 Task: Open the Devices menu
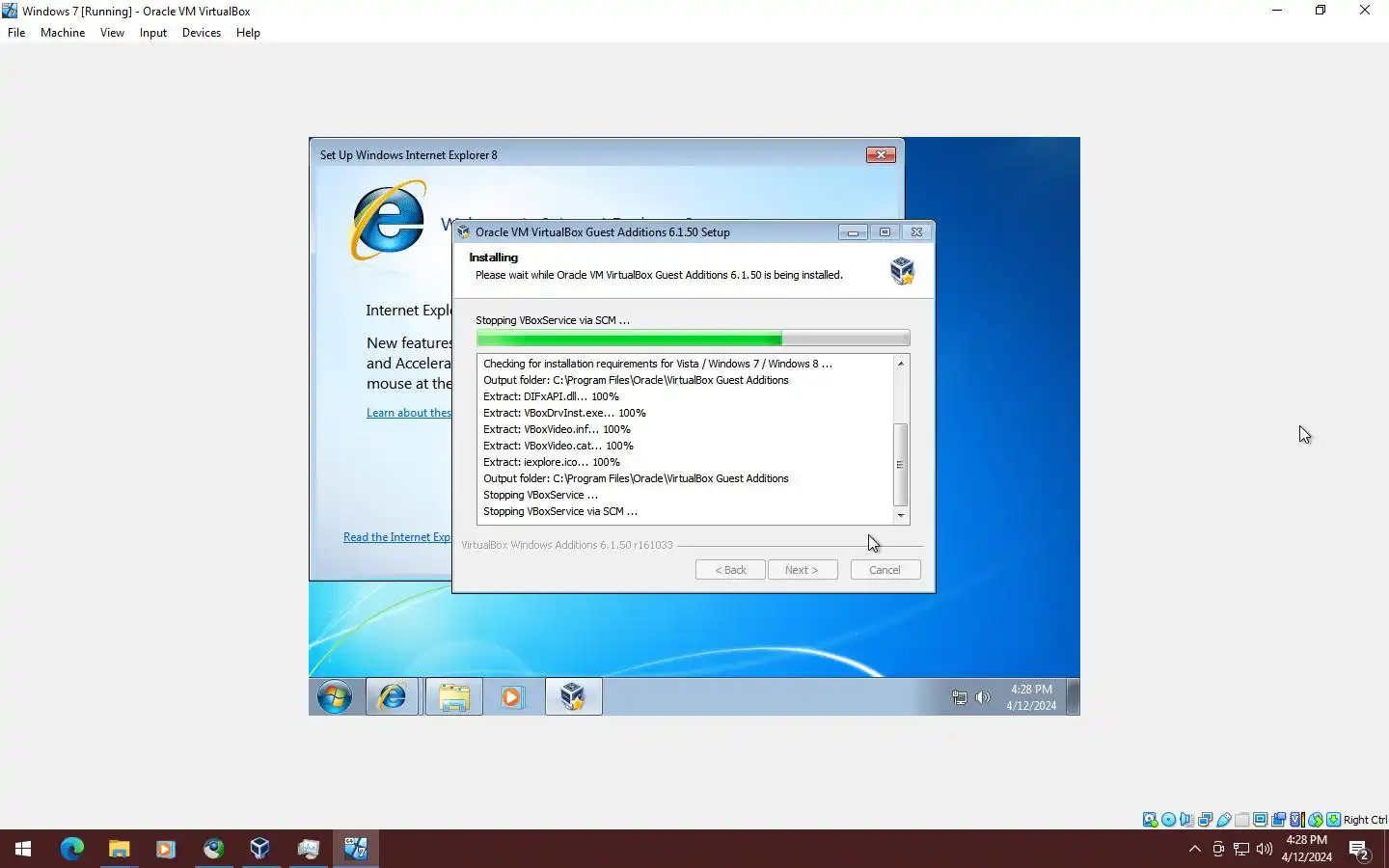tap(202, 33)
